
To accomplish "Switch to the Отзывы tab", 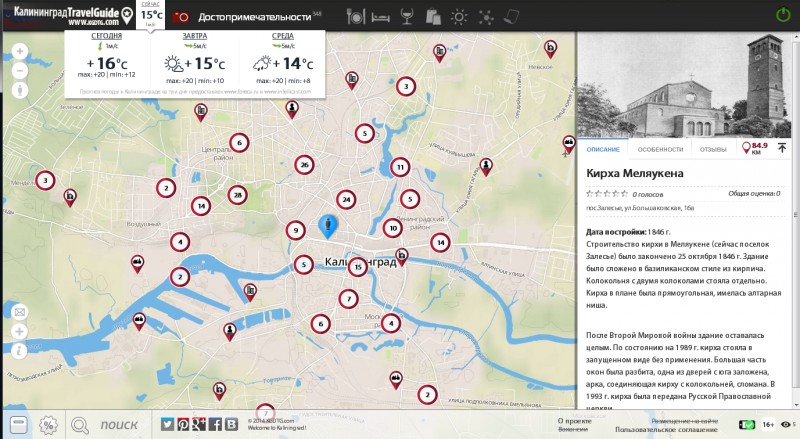I will [713, 150].
